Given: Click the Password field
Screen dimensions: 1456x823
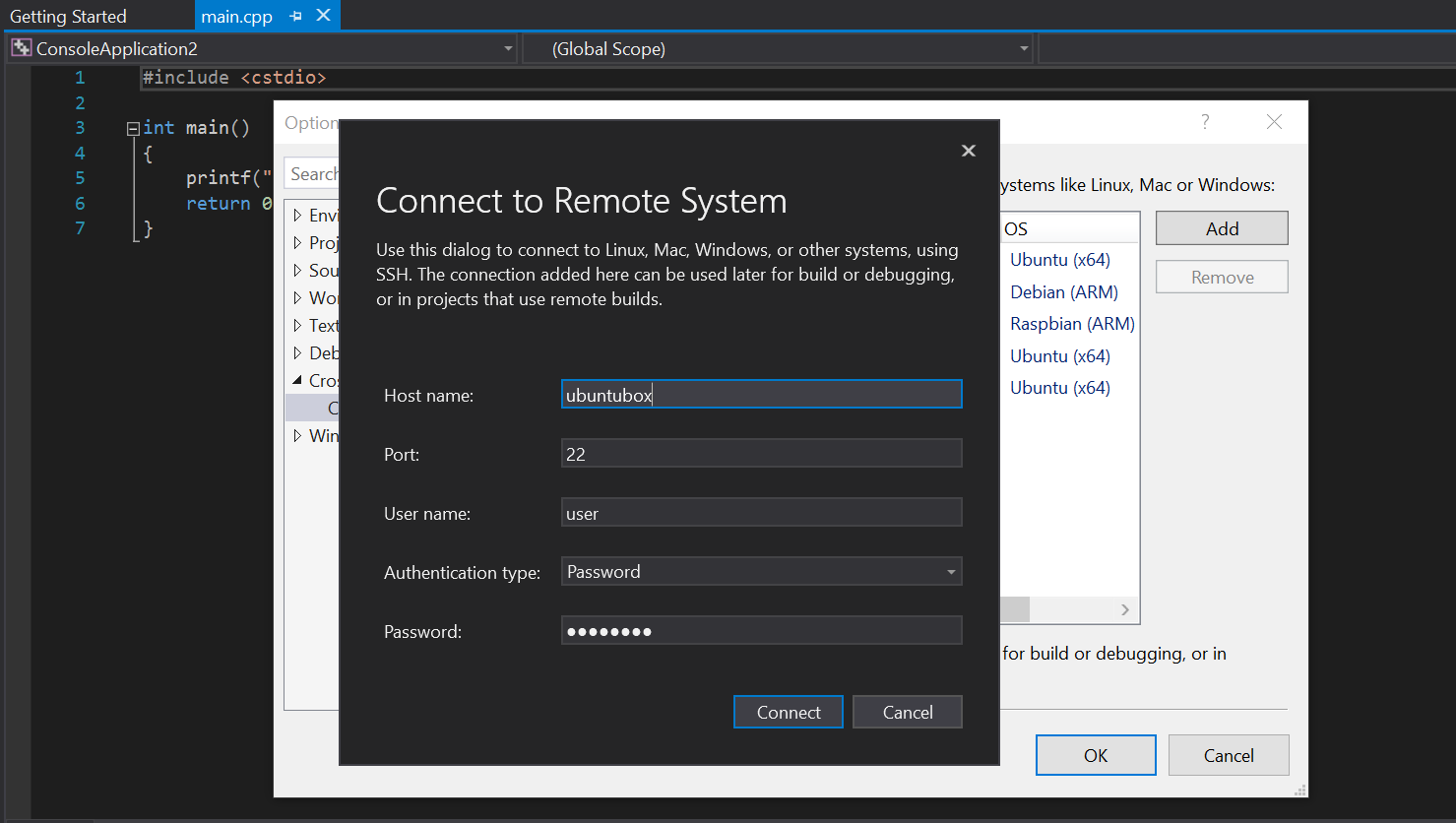Looking at the screenshot, I should (x=761, y=631).
